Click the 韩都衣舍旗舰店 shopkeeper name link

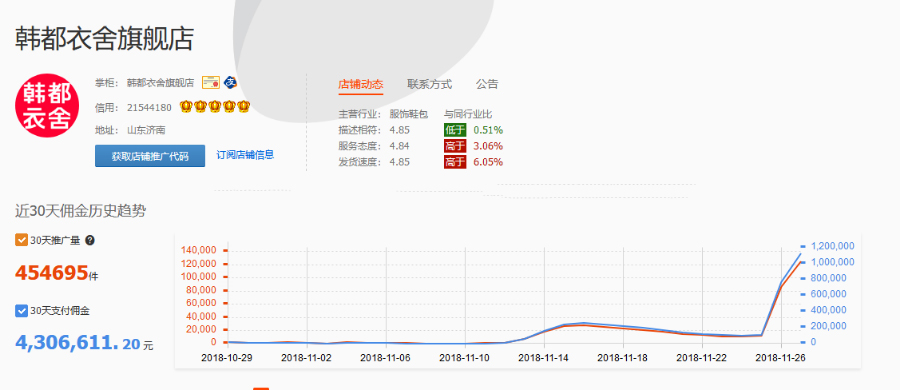pos(160,83)
